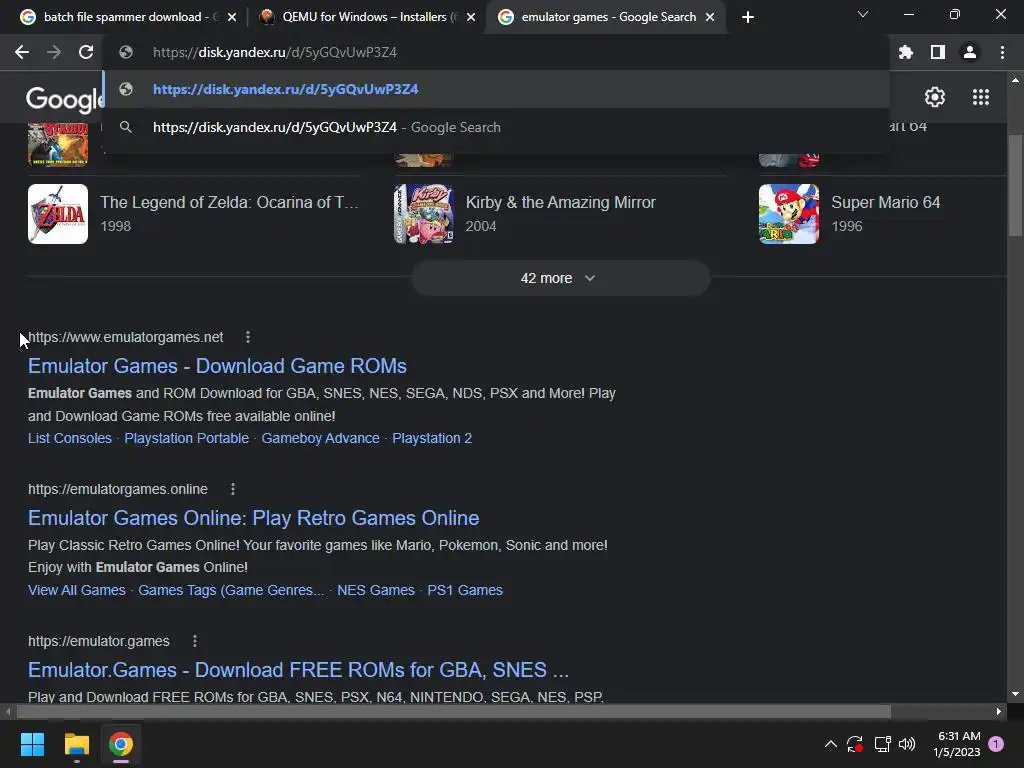Open the Windows Start menu
Screen dimensions: 1024x768
tap(32, 744)
